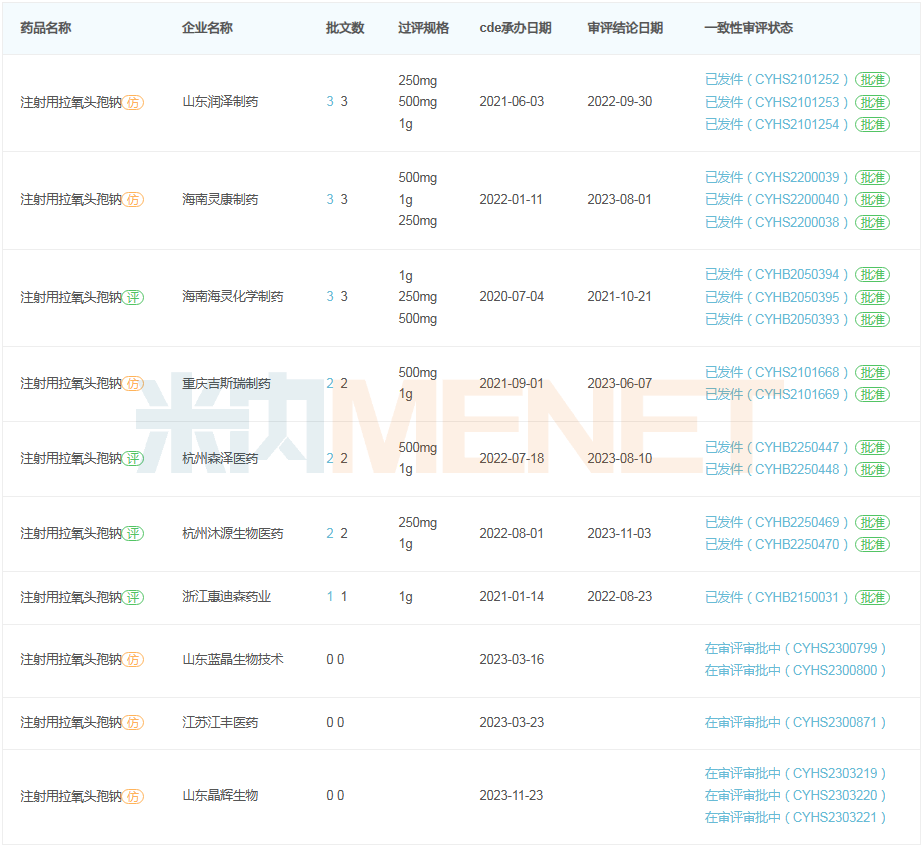Image resolution: width=923 pixels, height=847 pixels.
Task: Select the 批准 tag next to CYHB2150031
Action: point(872,597)
